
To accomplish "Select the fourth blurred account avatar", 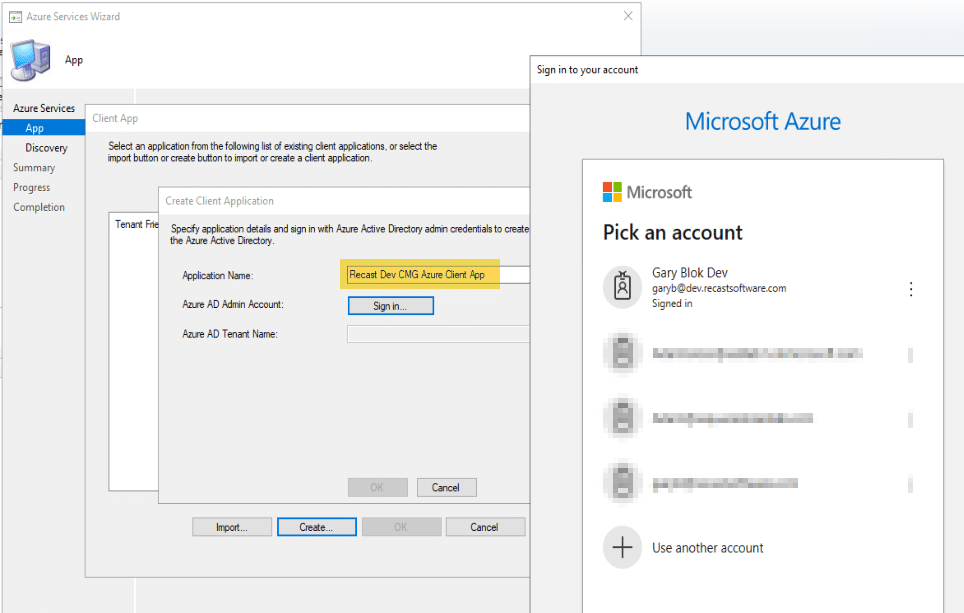I will (x=622, y=483).
